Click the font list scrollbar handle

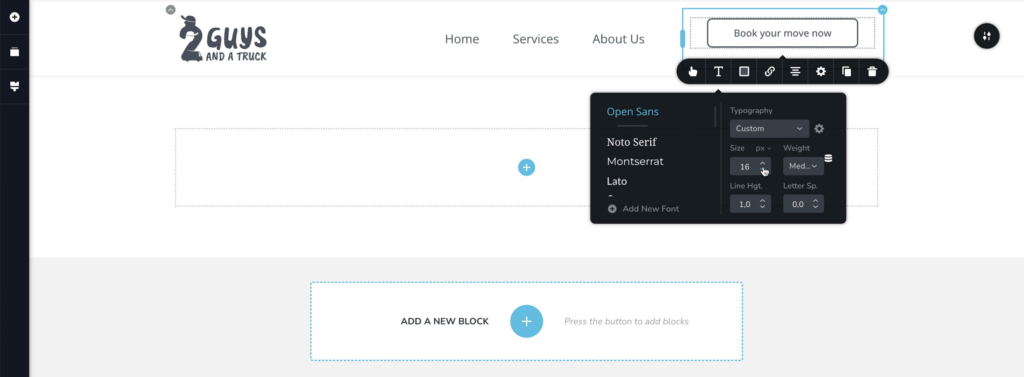point(715,116)
